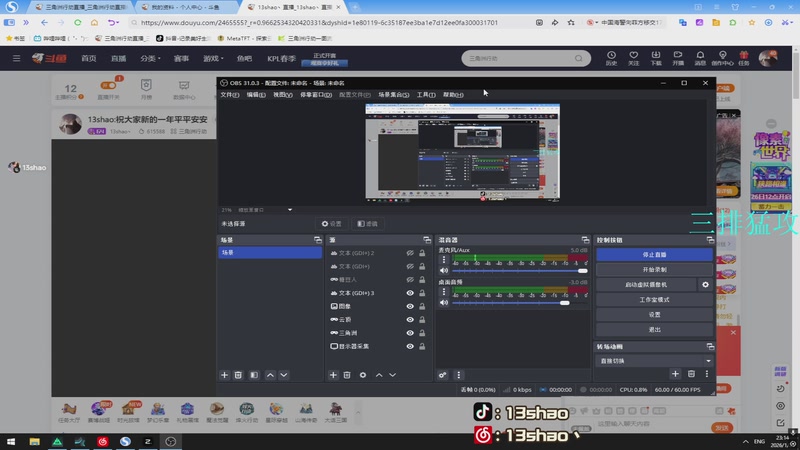Move scene up arrow in scenes panel
This screenshot has height=450, width=800.
point(270,375)
